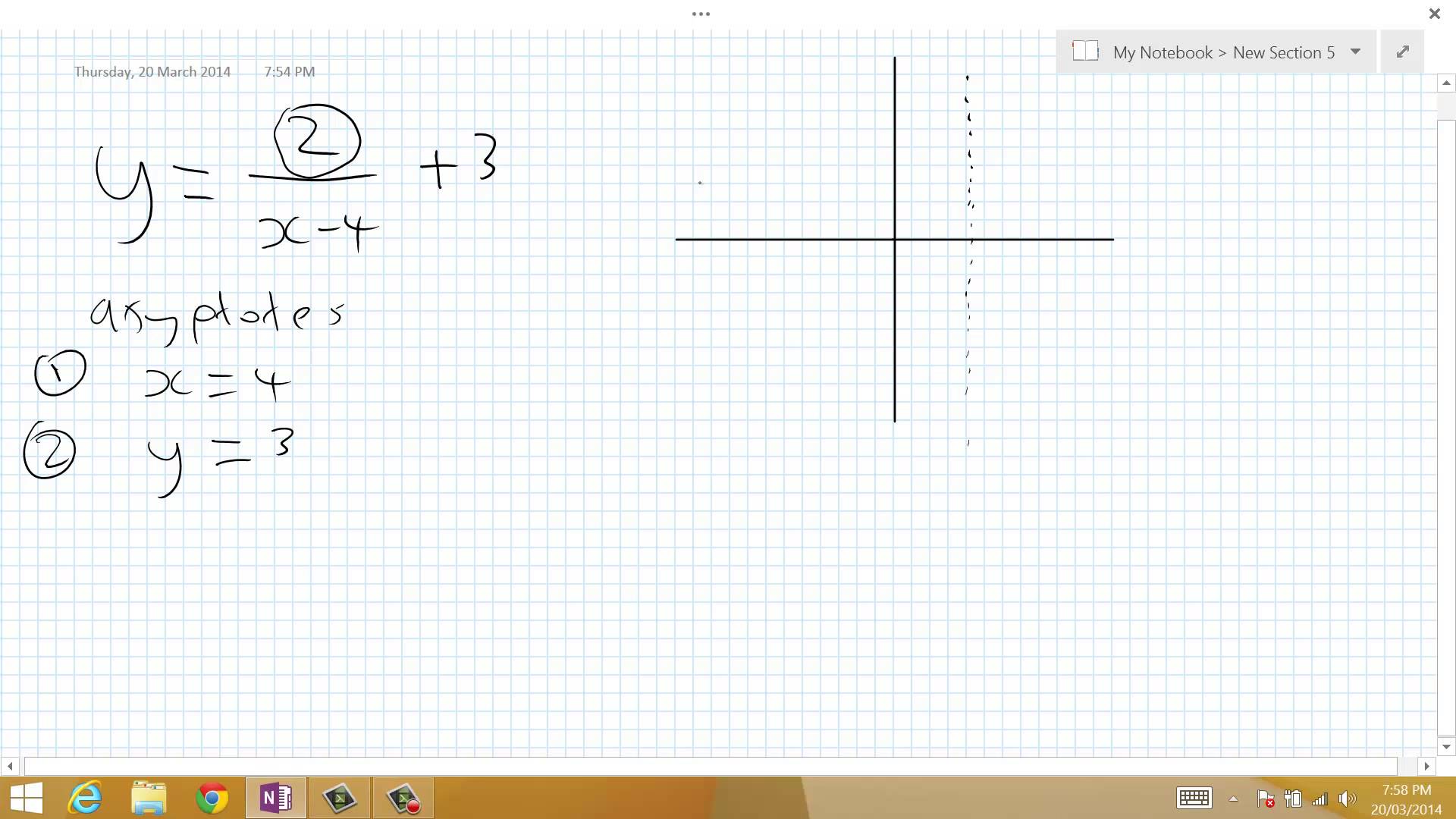This screenshot has height=819, width=1456.
Task: Launch Internet Explorer from the taskbar
Action: (x=85, y=798)
